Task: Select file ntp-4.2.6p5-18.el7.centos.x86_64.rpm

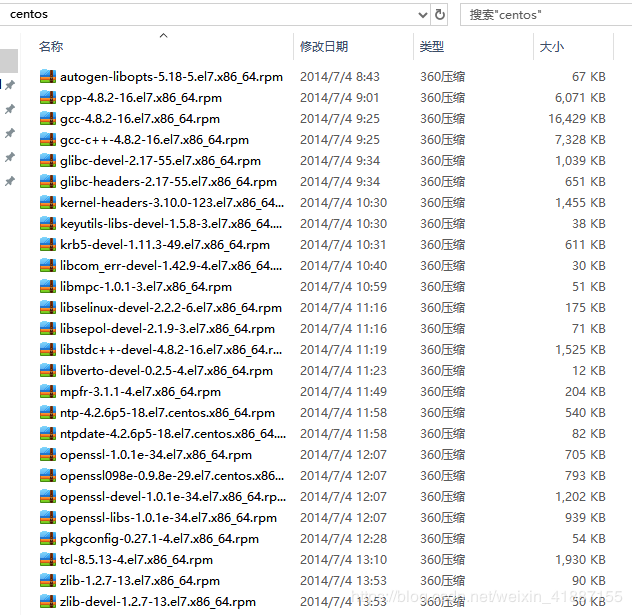Action: click(x=167, y=412)
